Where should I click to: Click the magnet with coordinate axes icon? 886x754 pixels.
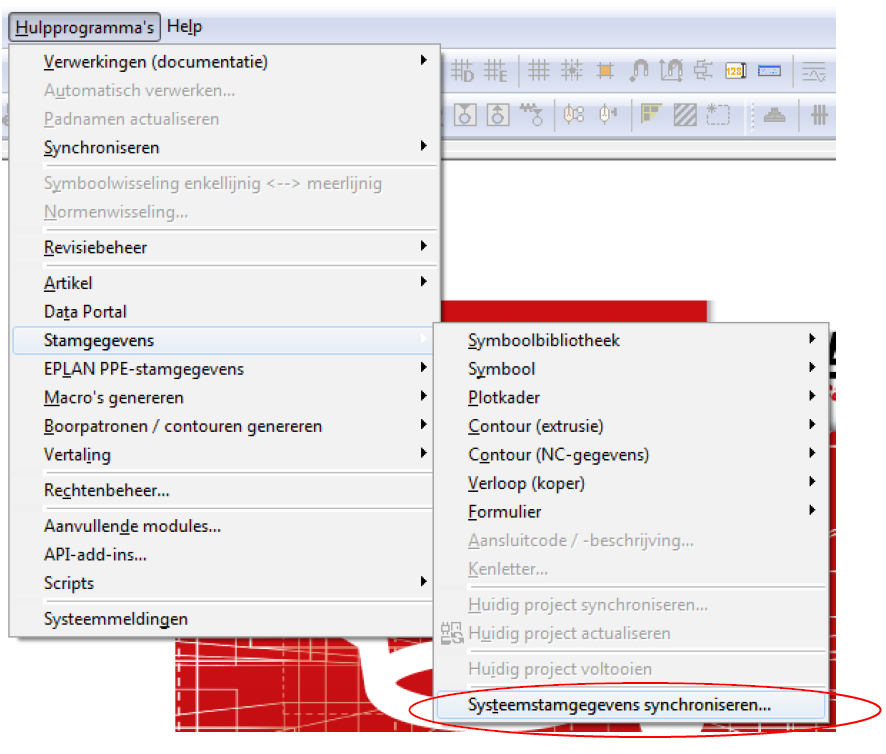(671, 71)
